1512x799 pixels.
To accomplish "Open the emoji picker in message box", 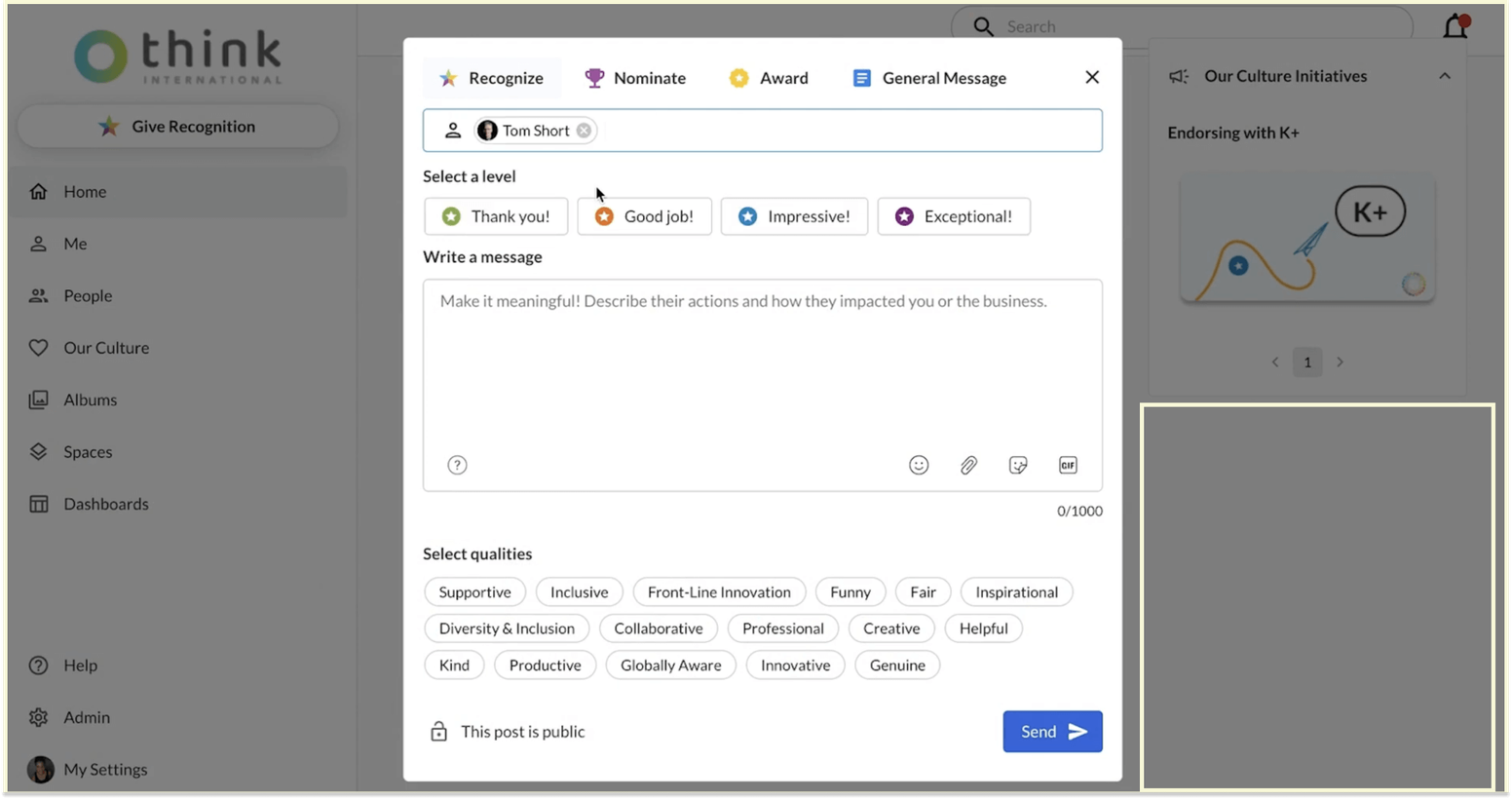I will [x=919, y=465].
